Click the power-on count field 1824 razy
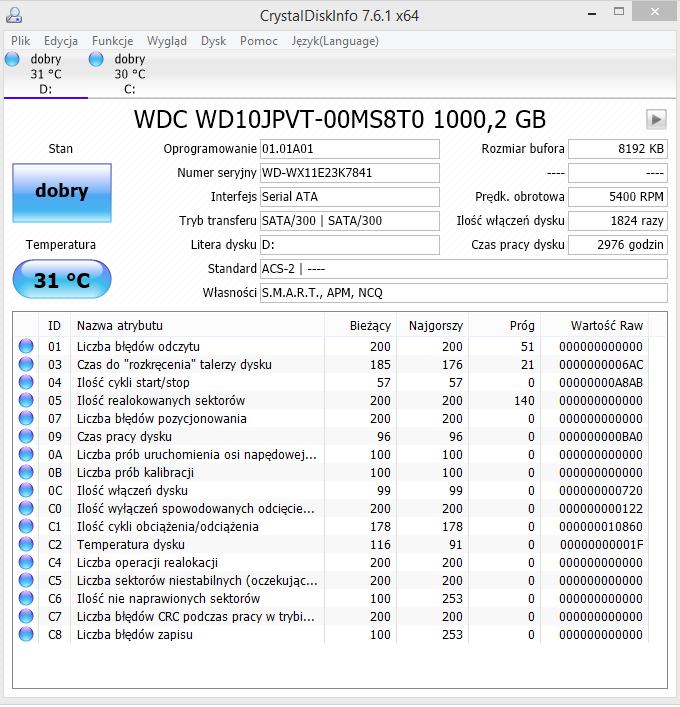This screenshot has height=707, width=680. 618,220
